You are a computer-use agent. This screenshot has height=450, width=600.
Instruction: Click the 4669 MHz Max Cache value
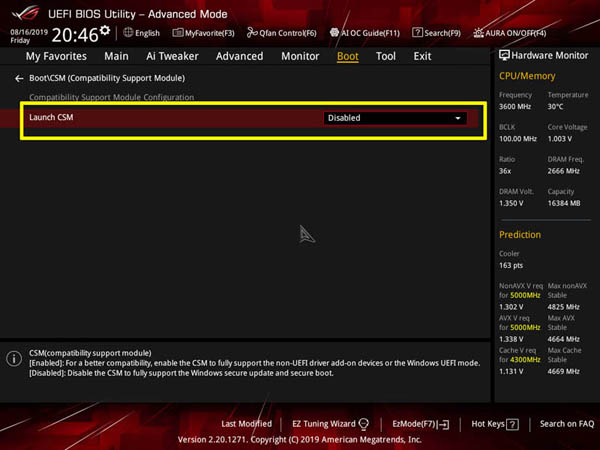563,371
